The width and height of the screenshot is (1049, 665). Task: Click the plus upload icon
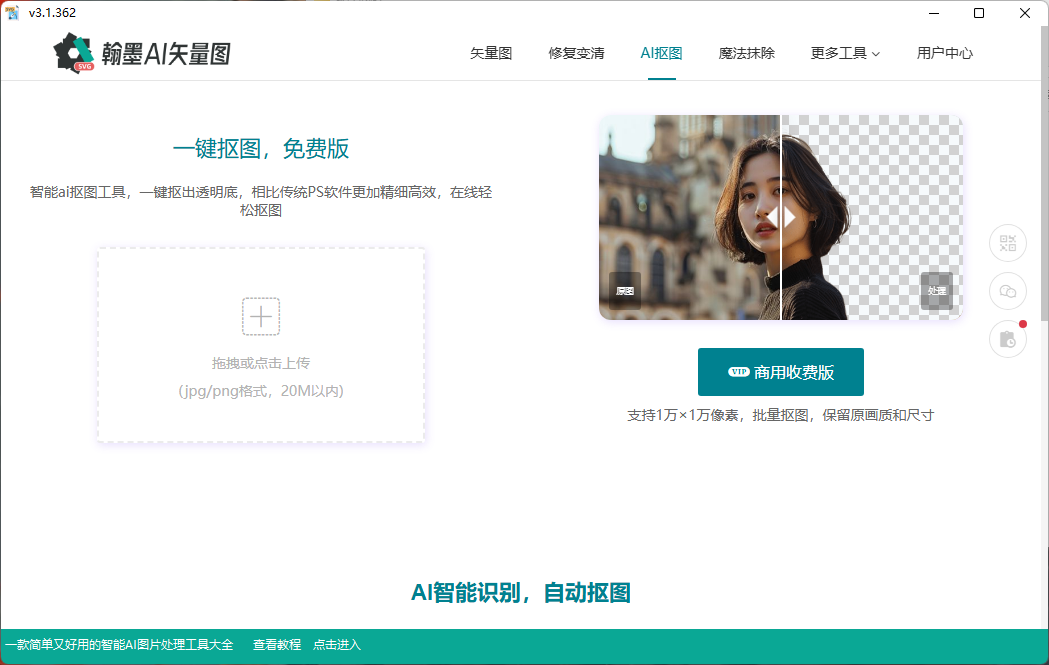point(261,317)
